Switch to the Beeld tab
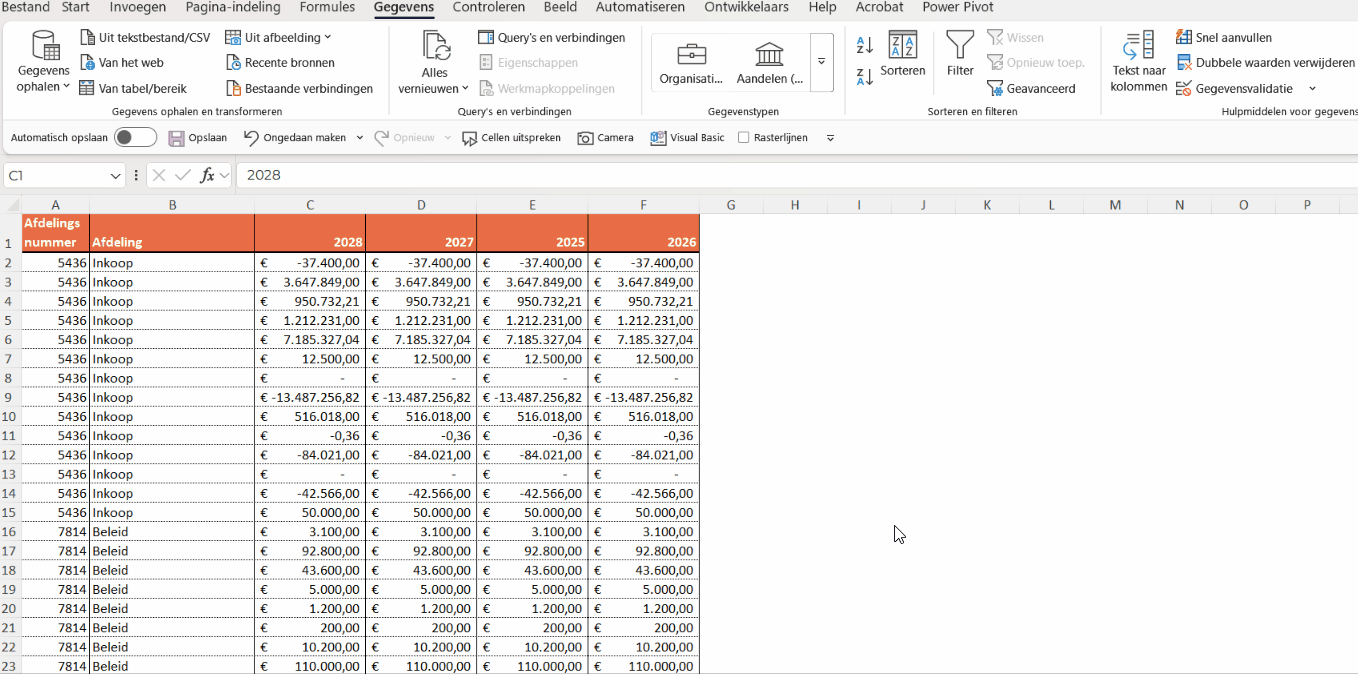1358x674 pixels. tap(560, 8)
